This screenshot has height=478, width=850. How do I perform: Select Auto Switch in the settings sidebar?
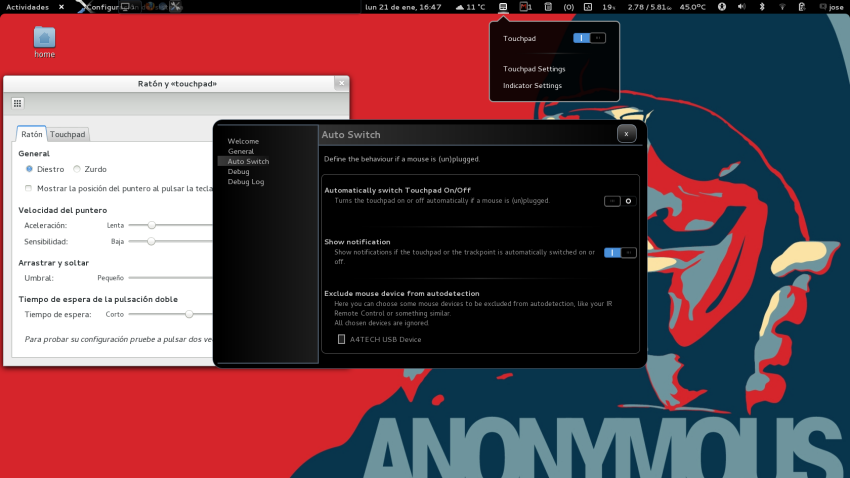pyautogui.click(x=248, y=162)
